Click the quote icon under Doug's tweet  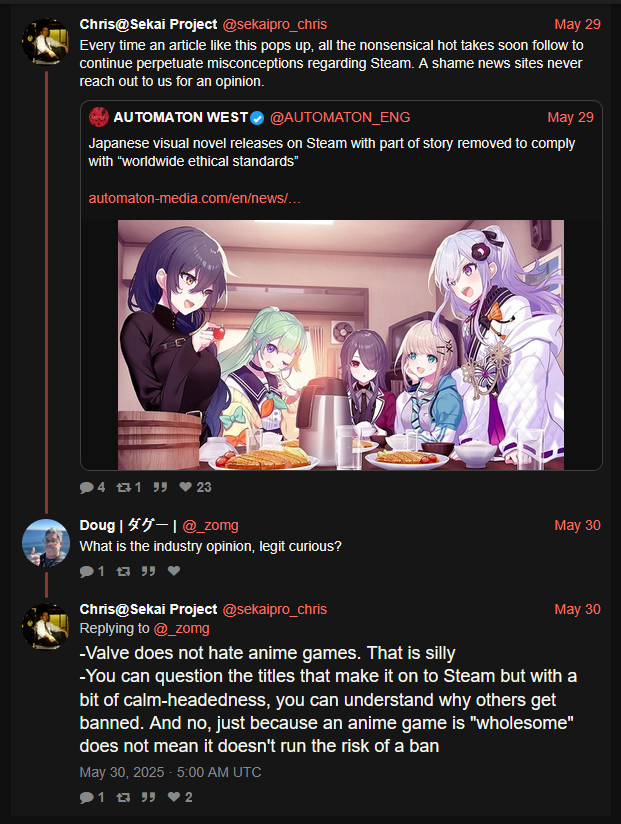coord(148,571)
